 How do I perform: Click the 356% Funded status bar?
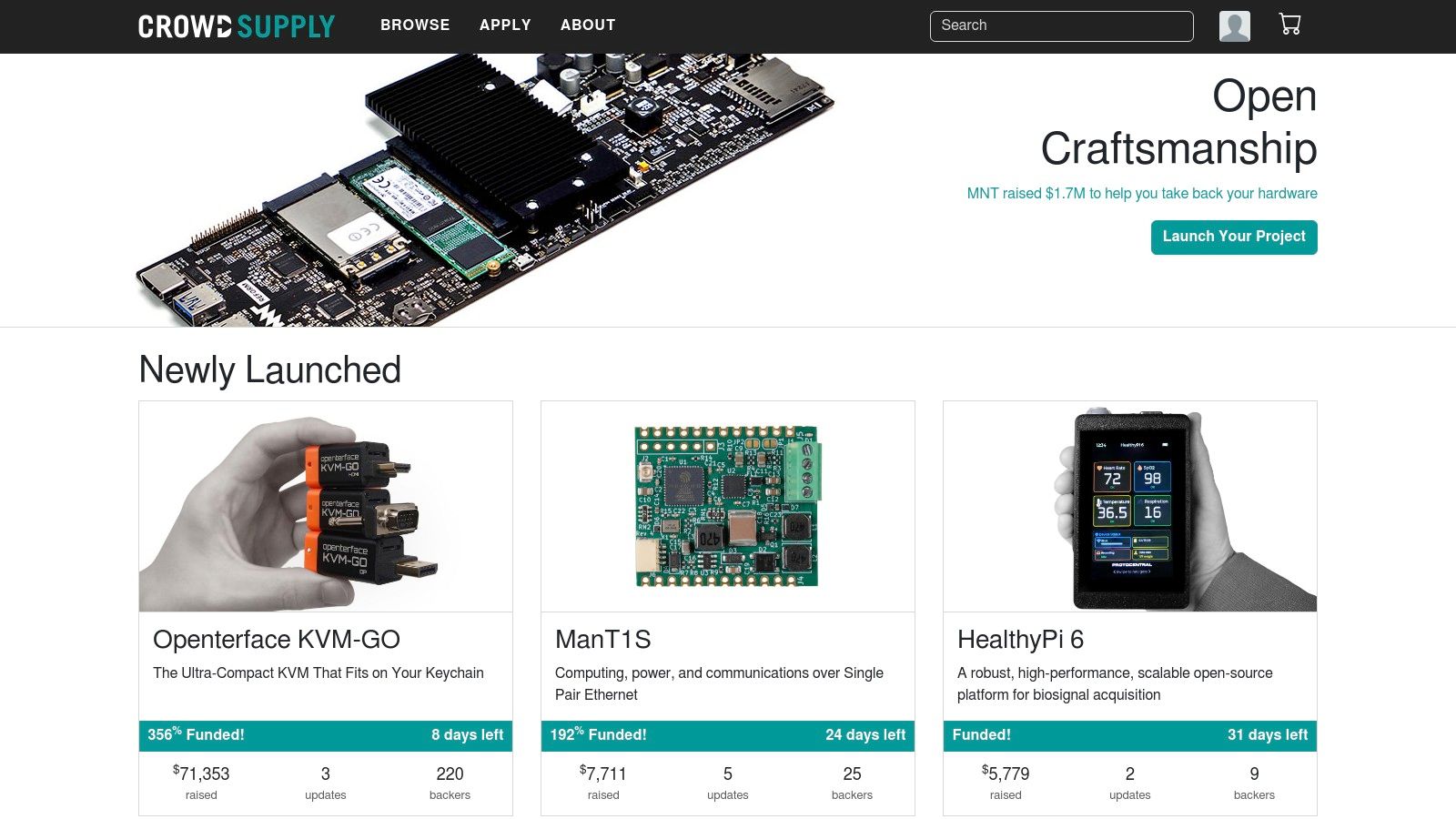point(326,735)
